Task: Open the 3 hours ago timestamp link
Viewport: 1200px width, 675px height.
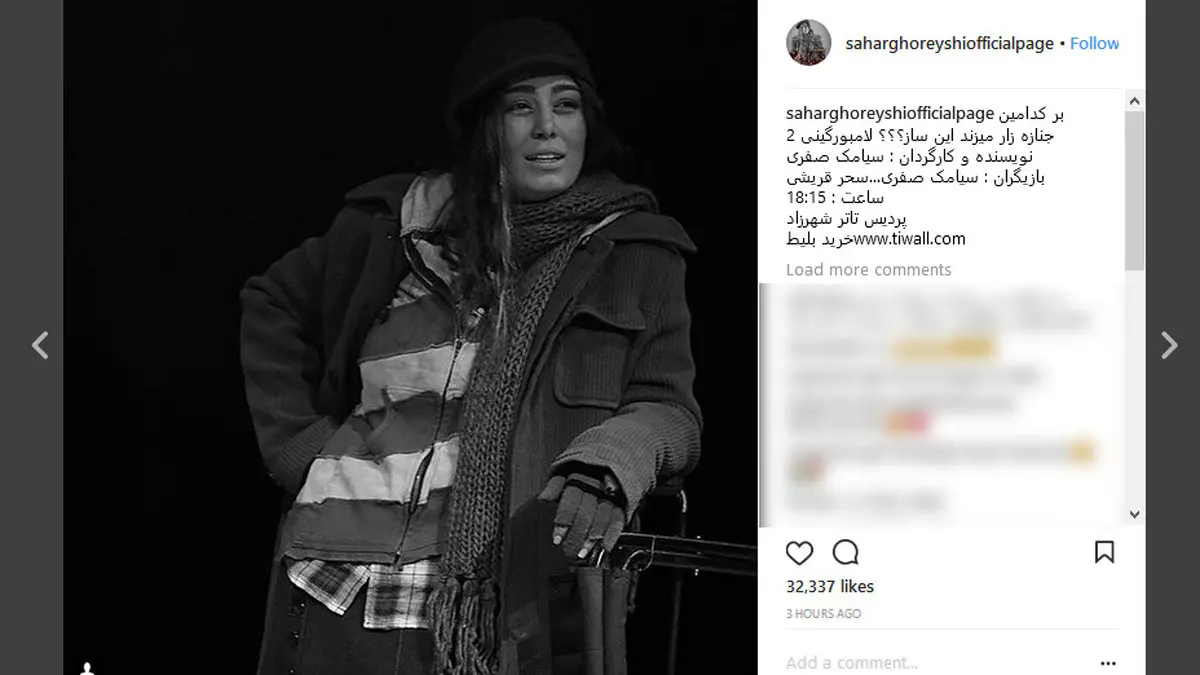Action: pos(823,614)
